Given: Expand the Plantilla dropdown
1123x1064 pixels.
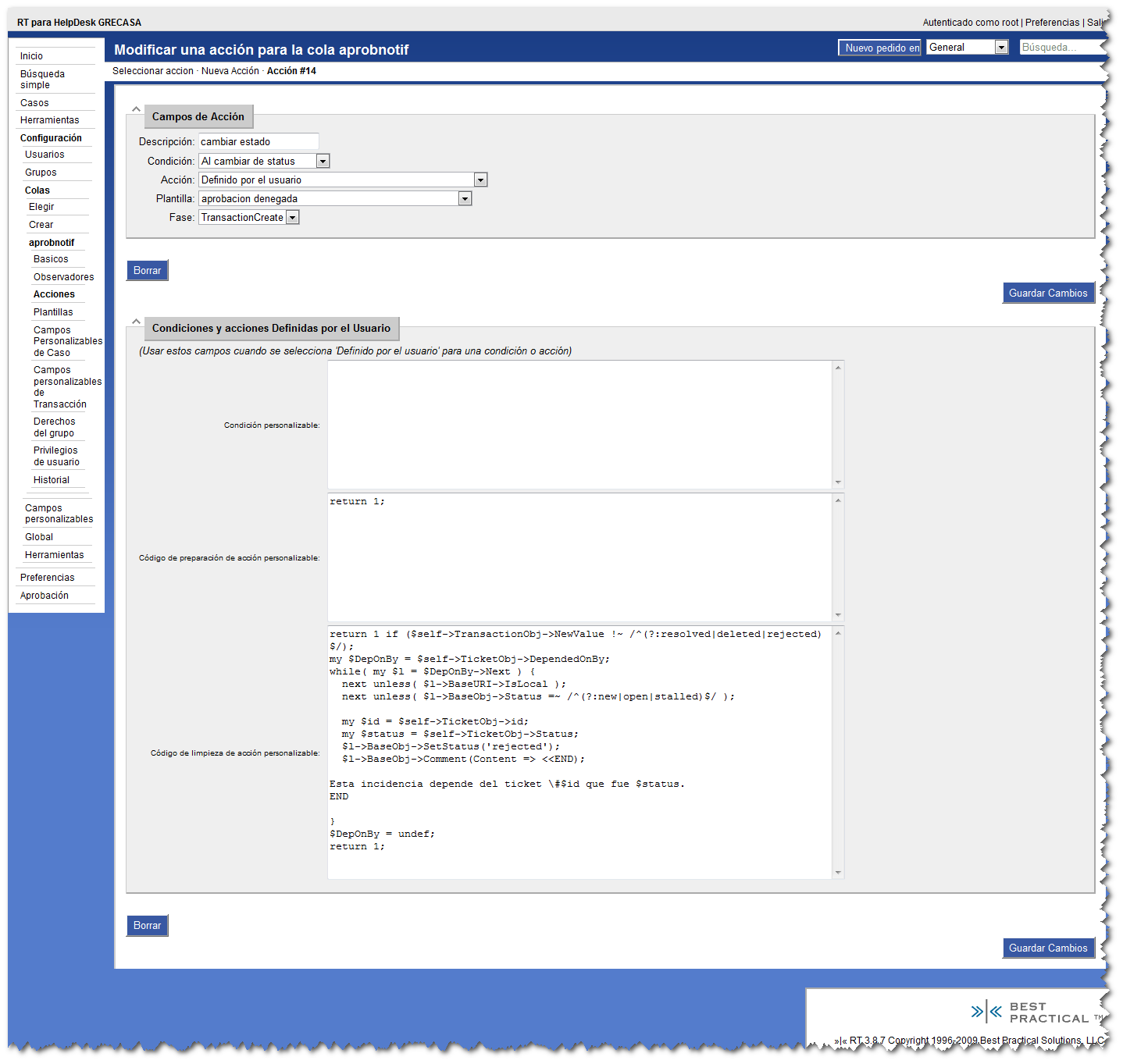Looking at the screenshot, I should [x=465, y=199].
